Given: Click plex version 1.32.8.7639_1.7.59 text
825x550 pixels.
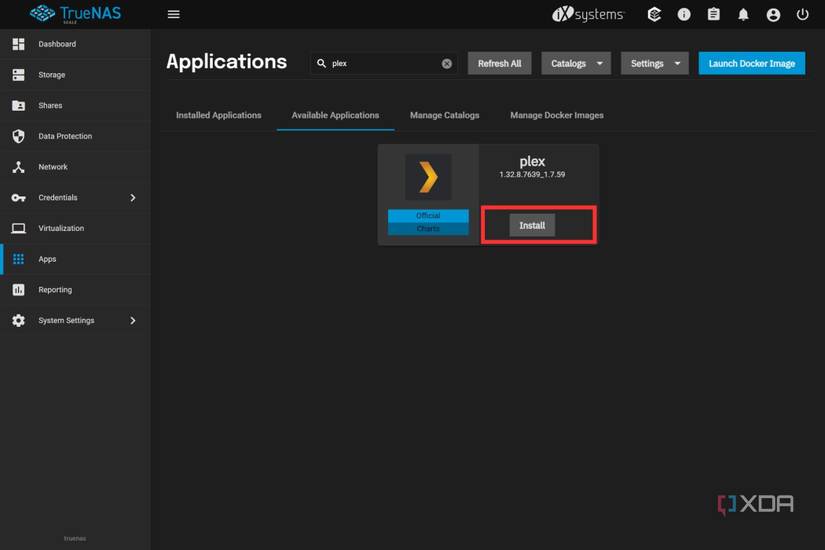Looking at the screenshot, I should point(532,174).
